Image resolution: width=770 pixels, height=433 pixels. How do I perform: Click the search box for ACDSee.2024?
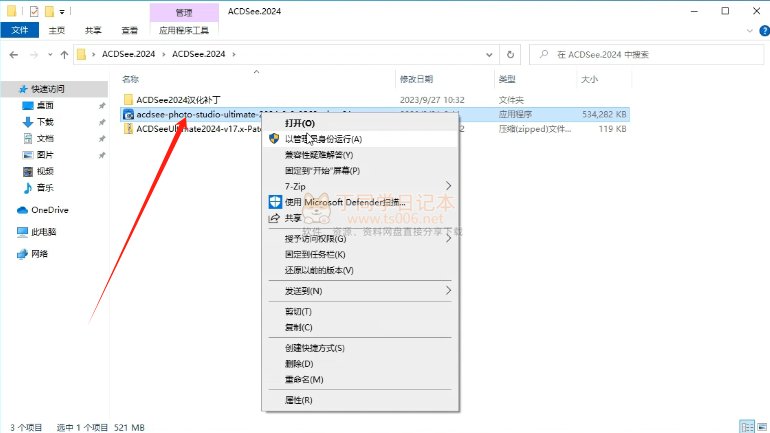tap(646, 54)
